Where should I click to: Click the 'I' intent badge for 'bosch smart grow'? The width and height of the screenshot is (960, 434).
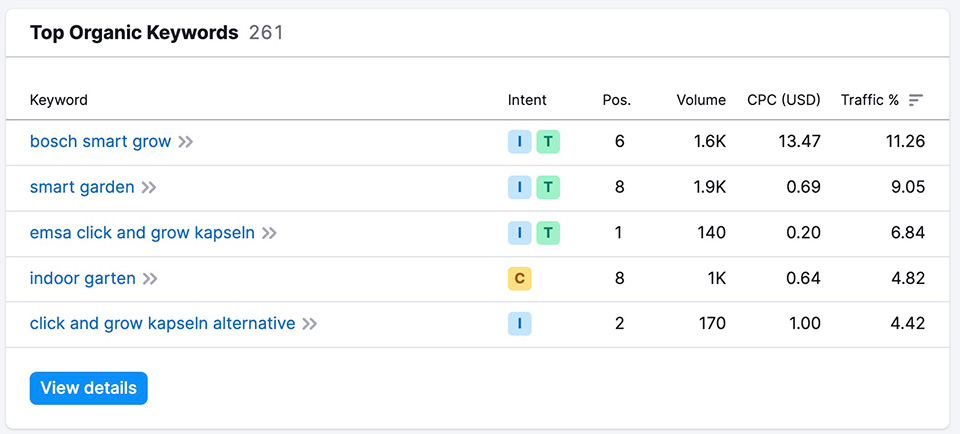pos(520,142)
